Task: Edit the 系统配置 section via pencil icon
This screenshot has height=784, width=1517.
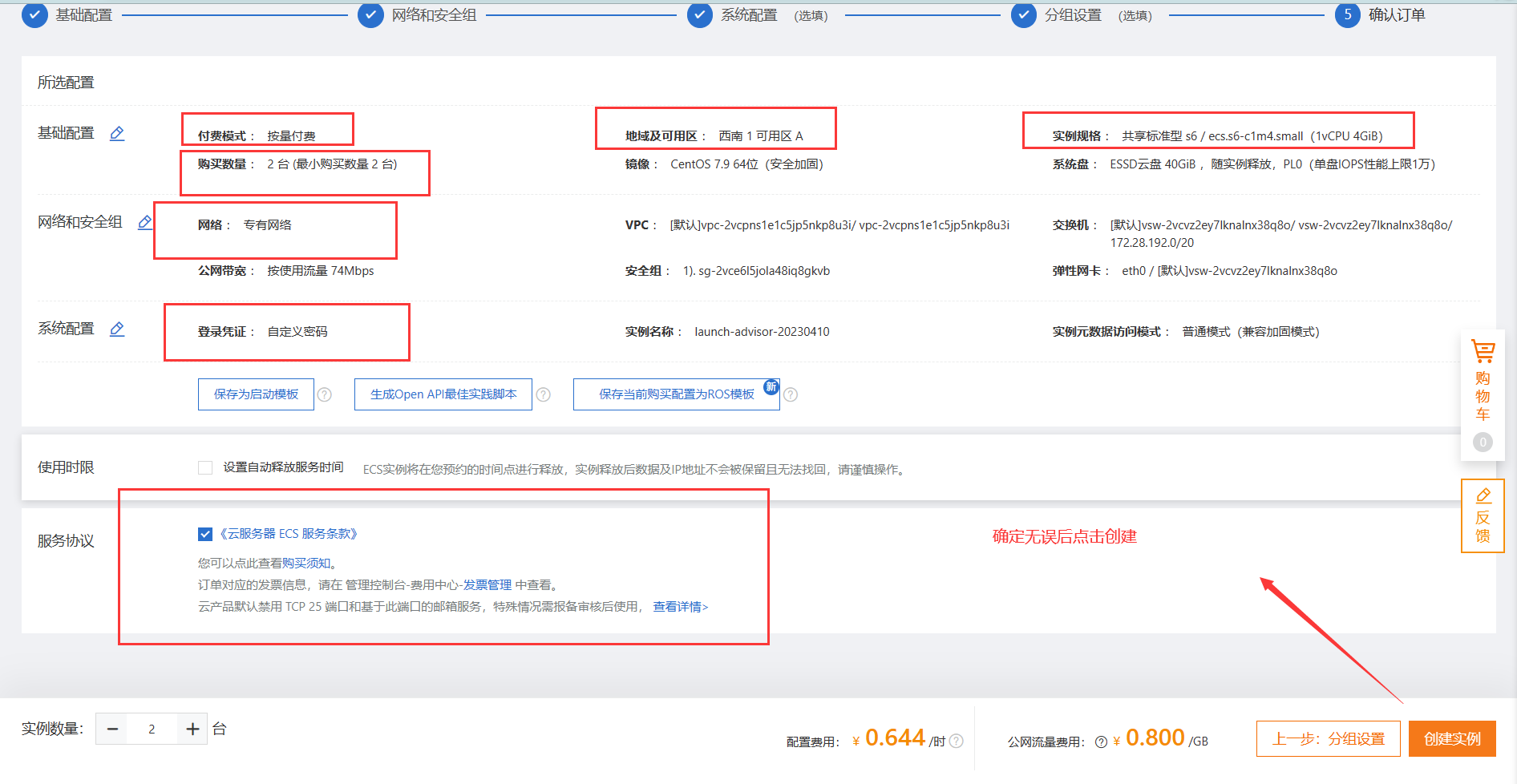Action: [117, 329]
